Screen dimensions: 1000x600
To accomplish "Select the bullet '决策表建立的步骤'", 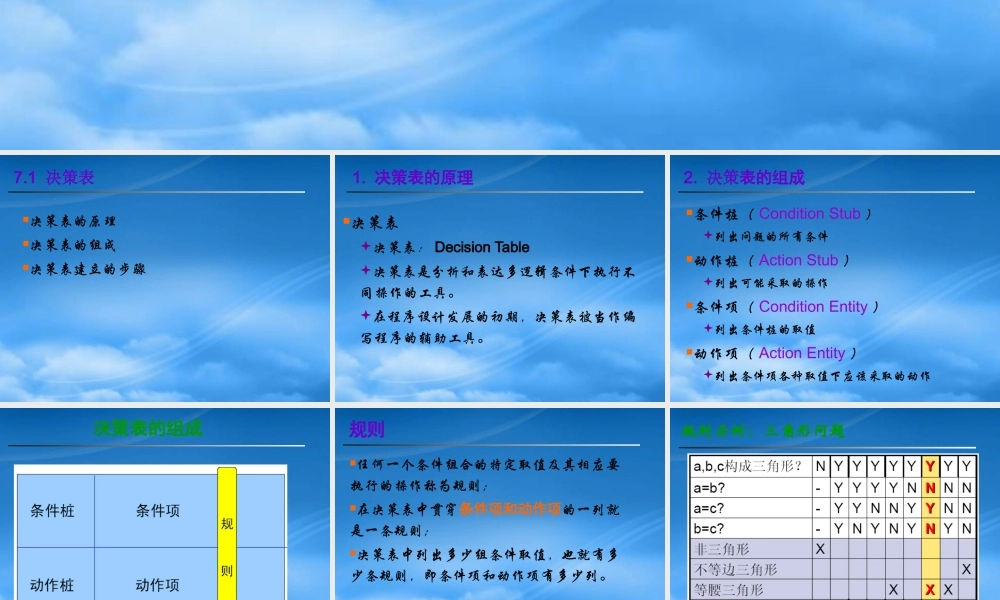I will coord(88,269).
